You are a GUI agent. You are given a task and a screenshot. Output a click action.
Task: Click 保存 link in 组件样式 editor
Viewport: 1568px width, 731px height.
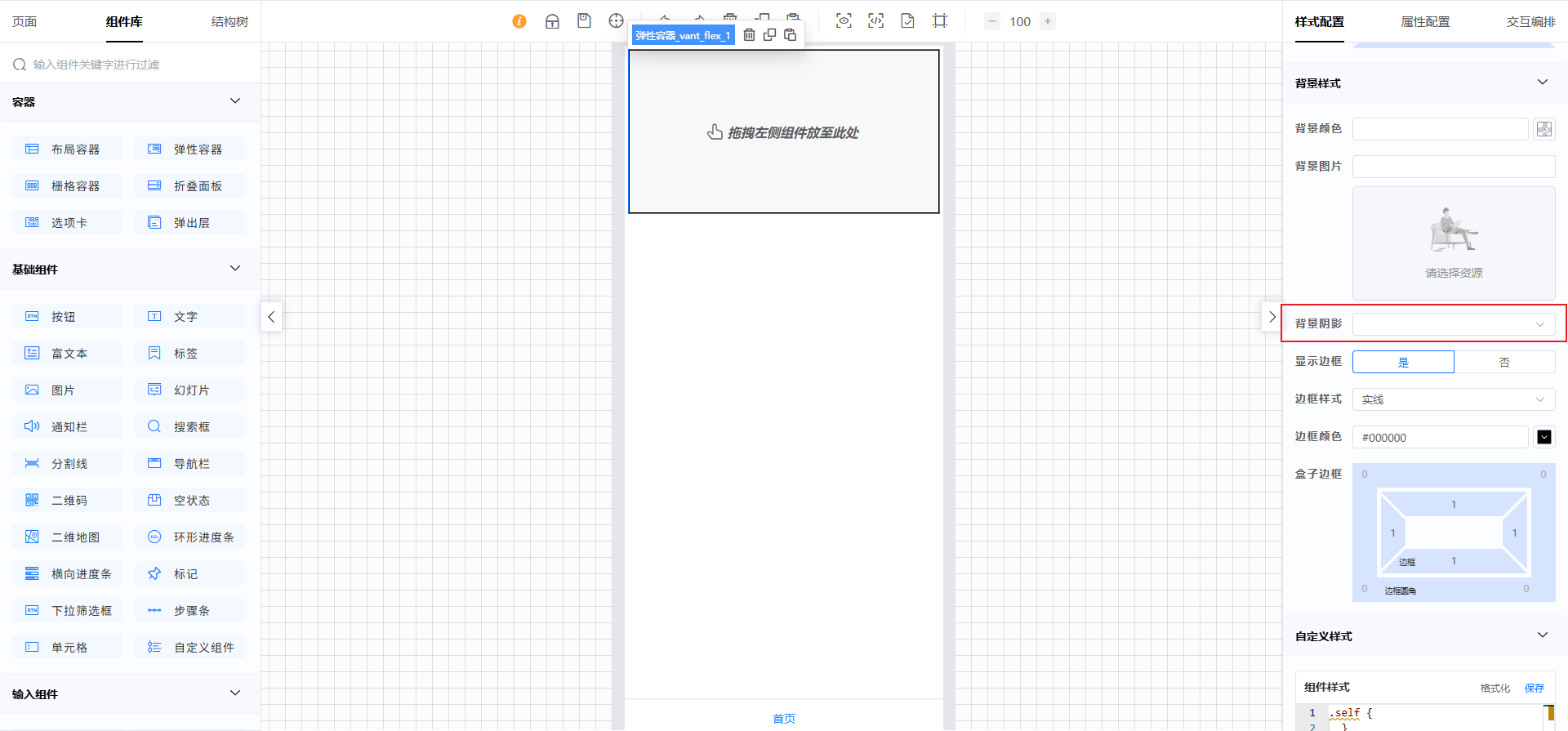coord(1535,688)
